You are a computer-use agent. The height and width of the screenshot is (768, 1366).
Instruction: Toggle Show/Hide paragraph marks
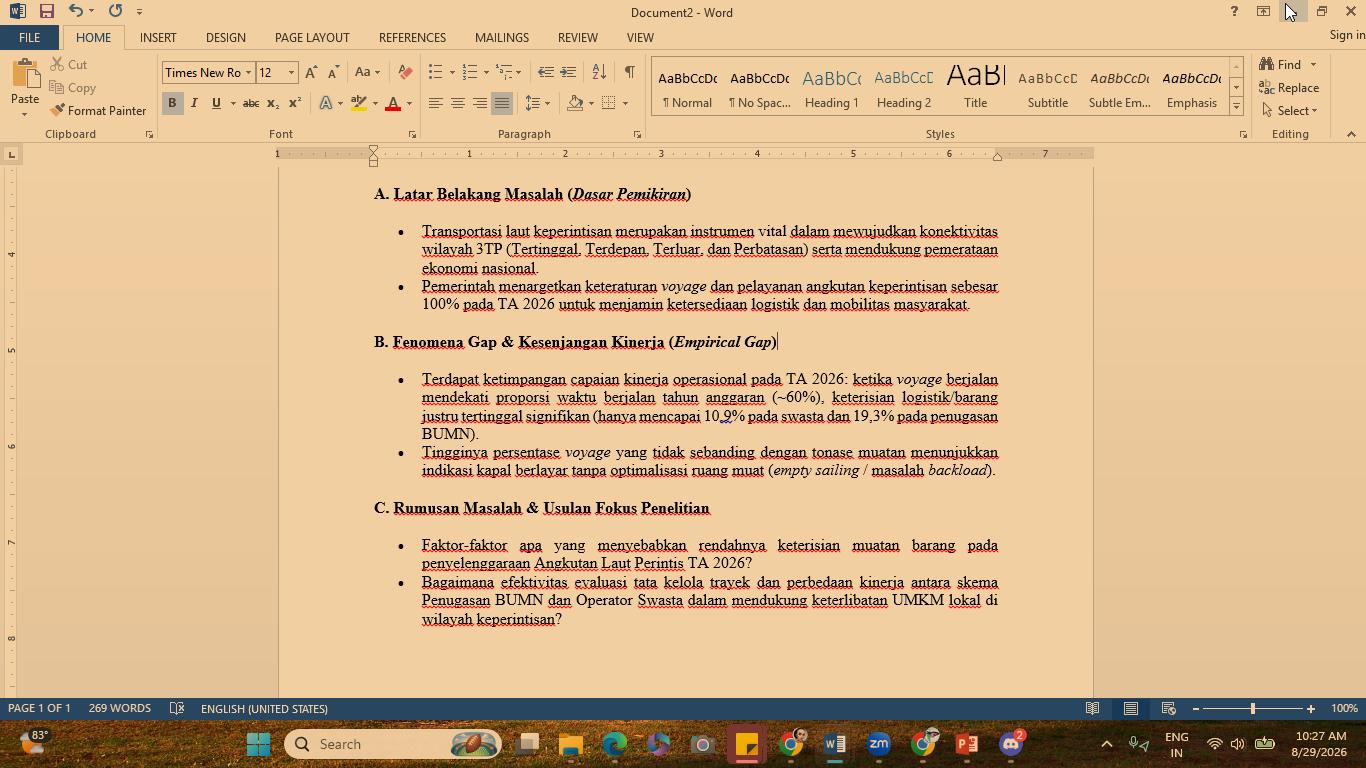629,72
